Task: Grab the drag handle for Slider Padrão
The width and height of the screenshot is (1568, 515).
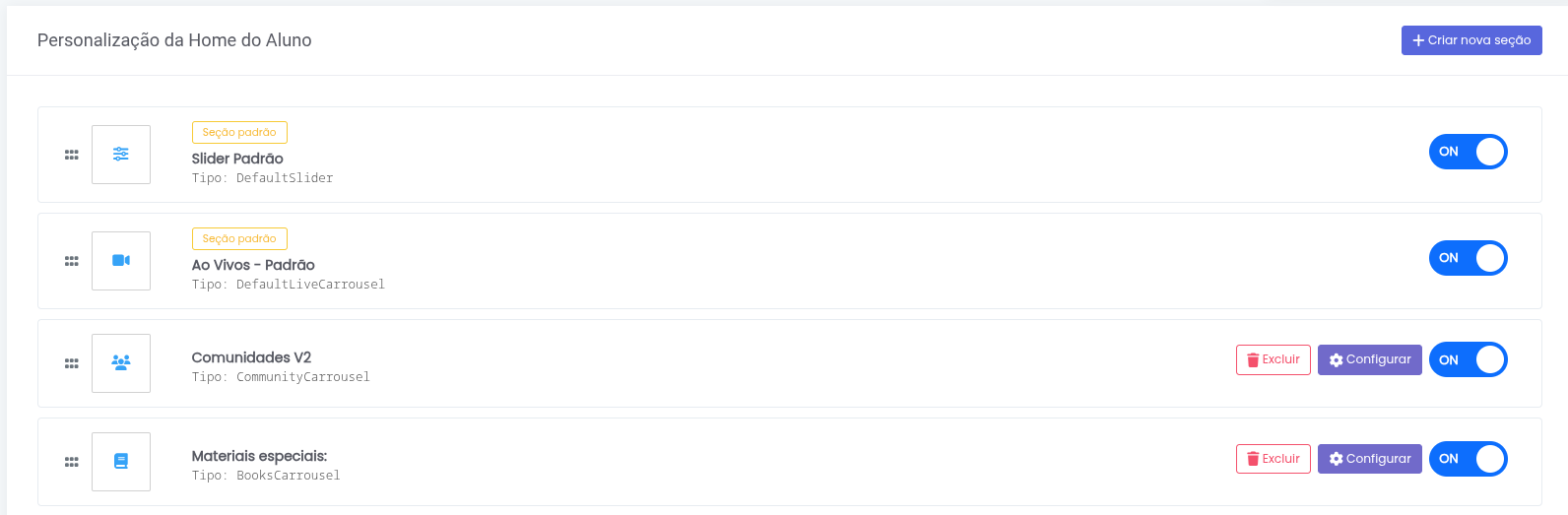Action: (72, 155)
